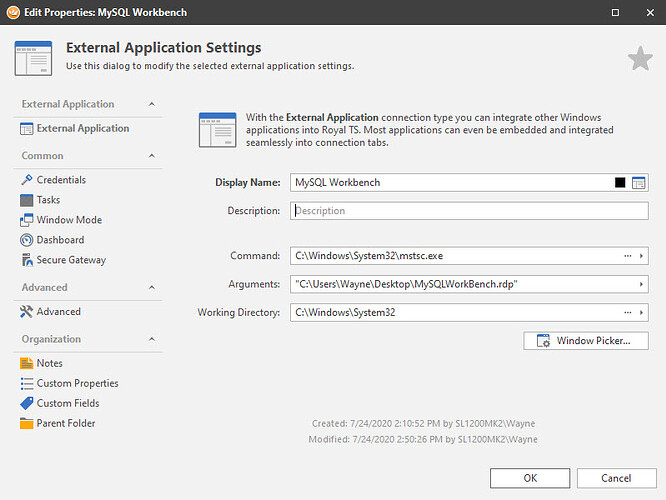
Task: Collapse the Common section
Action: [x=151, y=156]
